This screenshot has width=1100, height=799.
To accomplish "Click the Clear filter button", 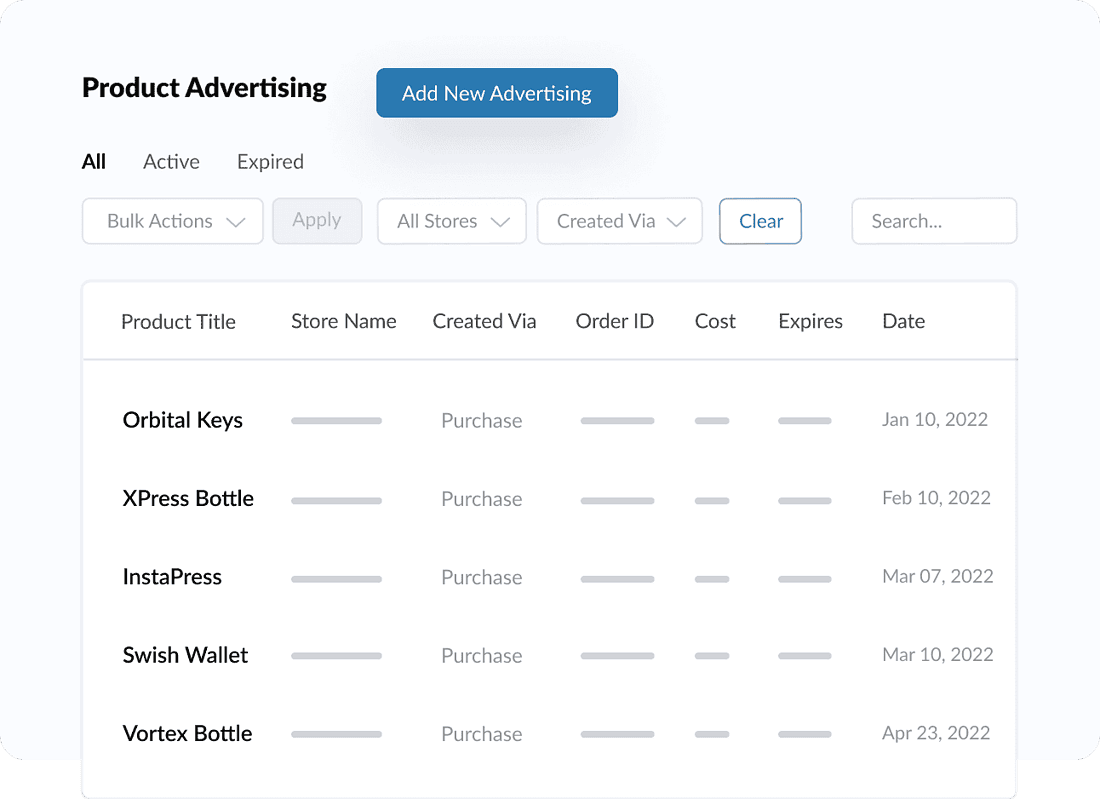I will point(760,221).
